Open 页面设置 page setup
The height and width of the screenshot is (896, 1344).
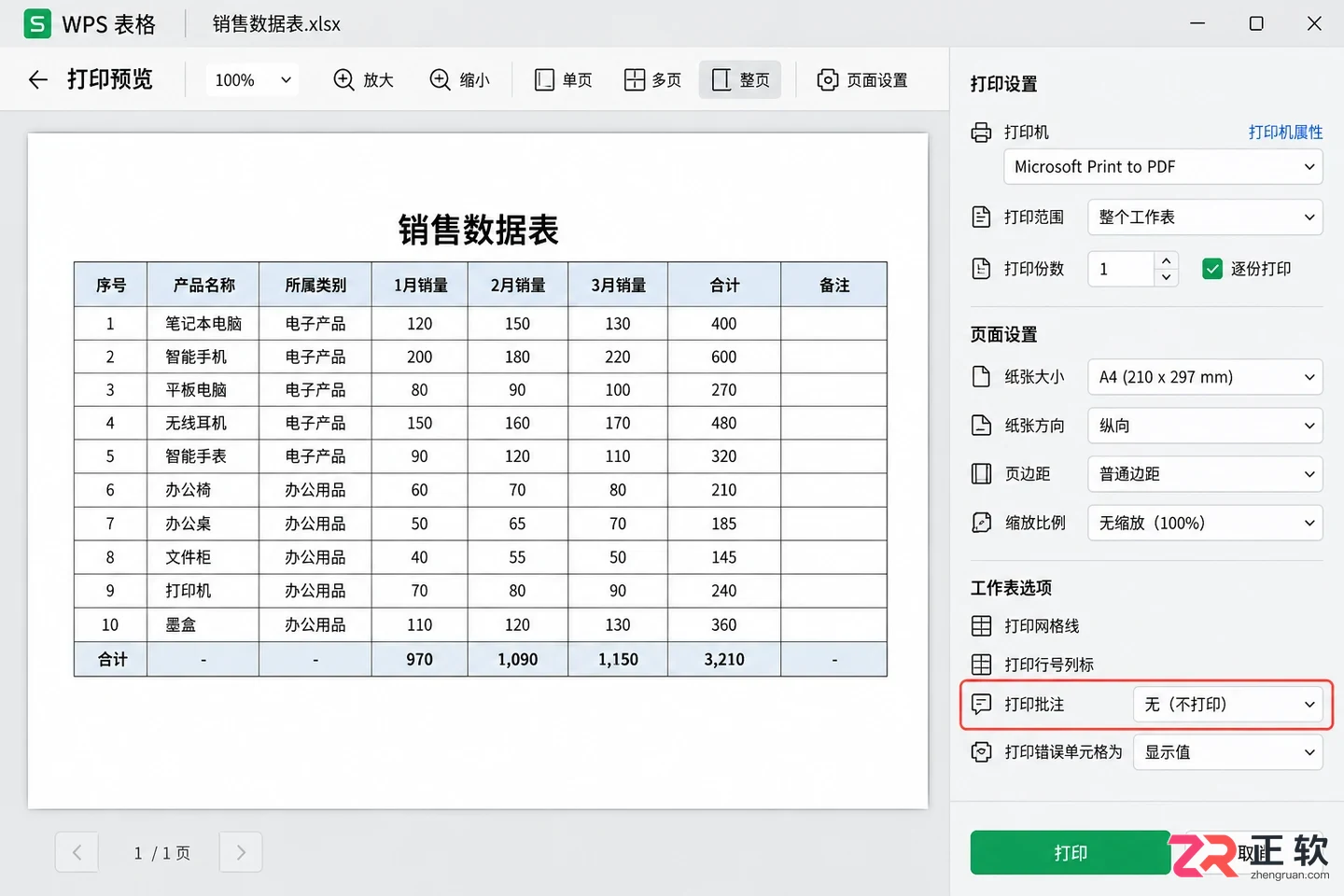[x=862, y=80]
